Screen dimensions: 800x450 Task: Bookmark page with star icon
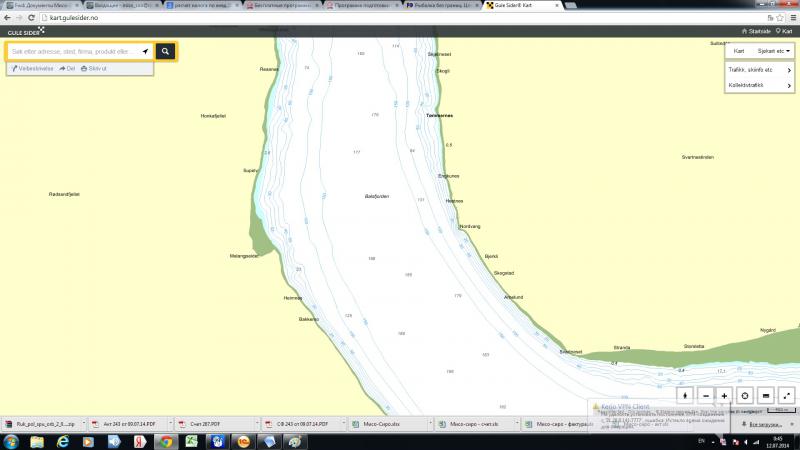[779, 17]
